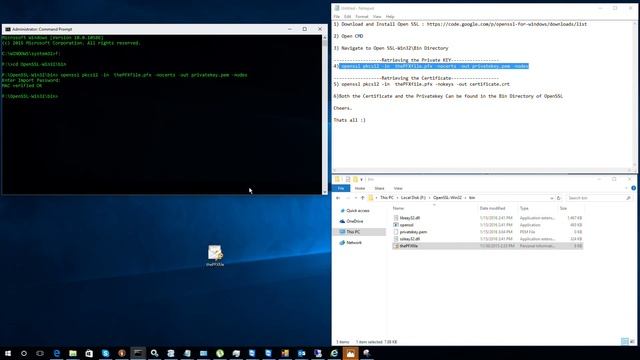Select thePFXfile row in Explorer list
This screenshot has width=640, height=360.
pos(488,246)
